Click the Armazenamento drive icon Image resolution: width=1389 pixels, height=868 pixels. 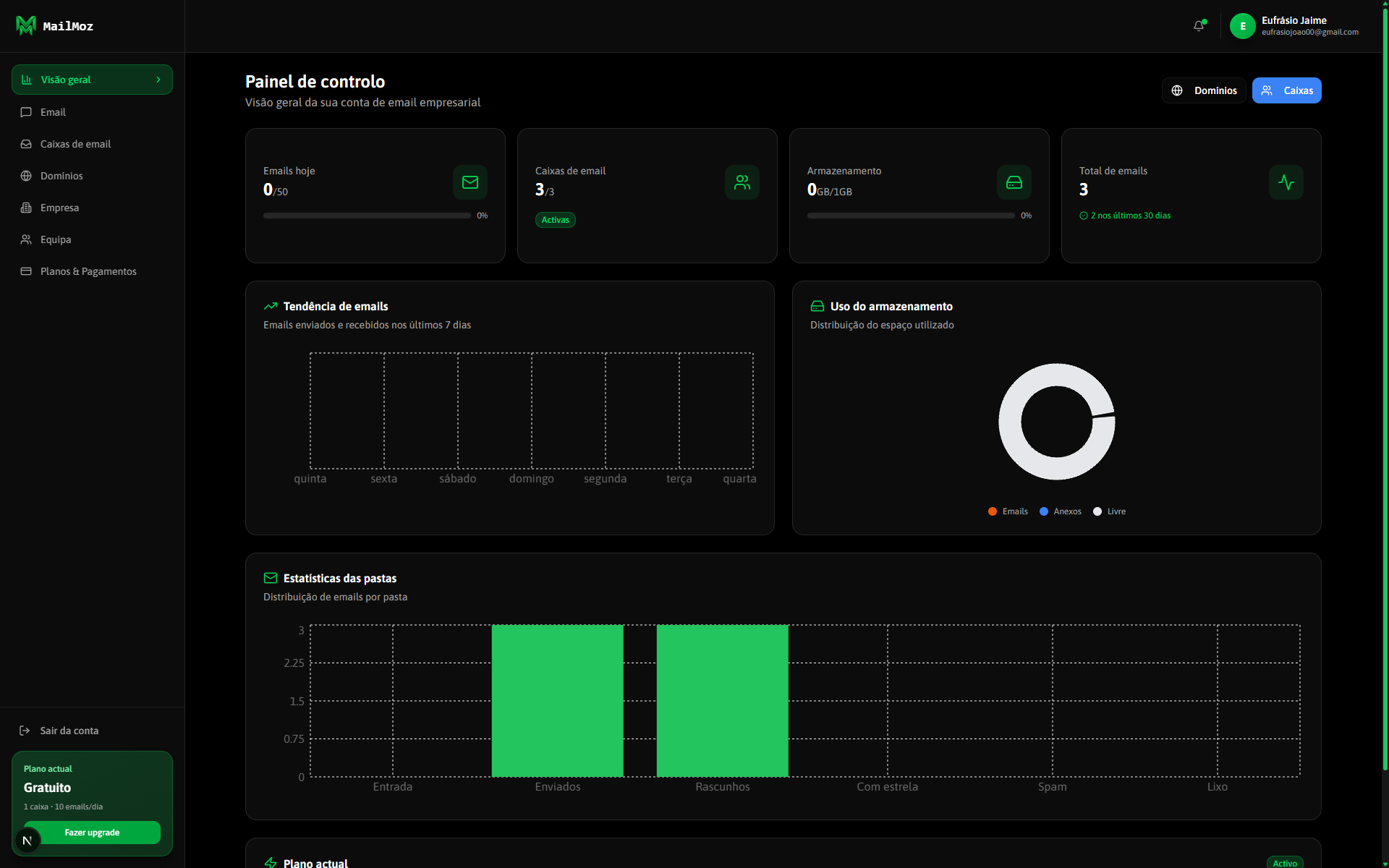coord(1014,182)
